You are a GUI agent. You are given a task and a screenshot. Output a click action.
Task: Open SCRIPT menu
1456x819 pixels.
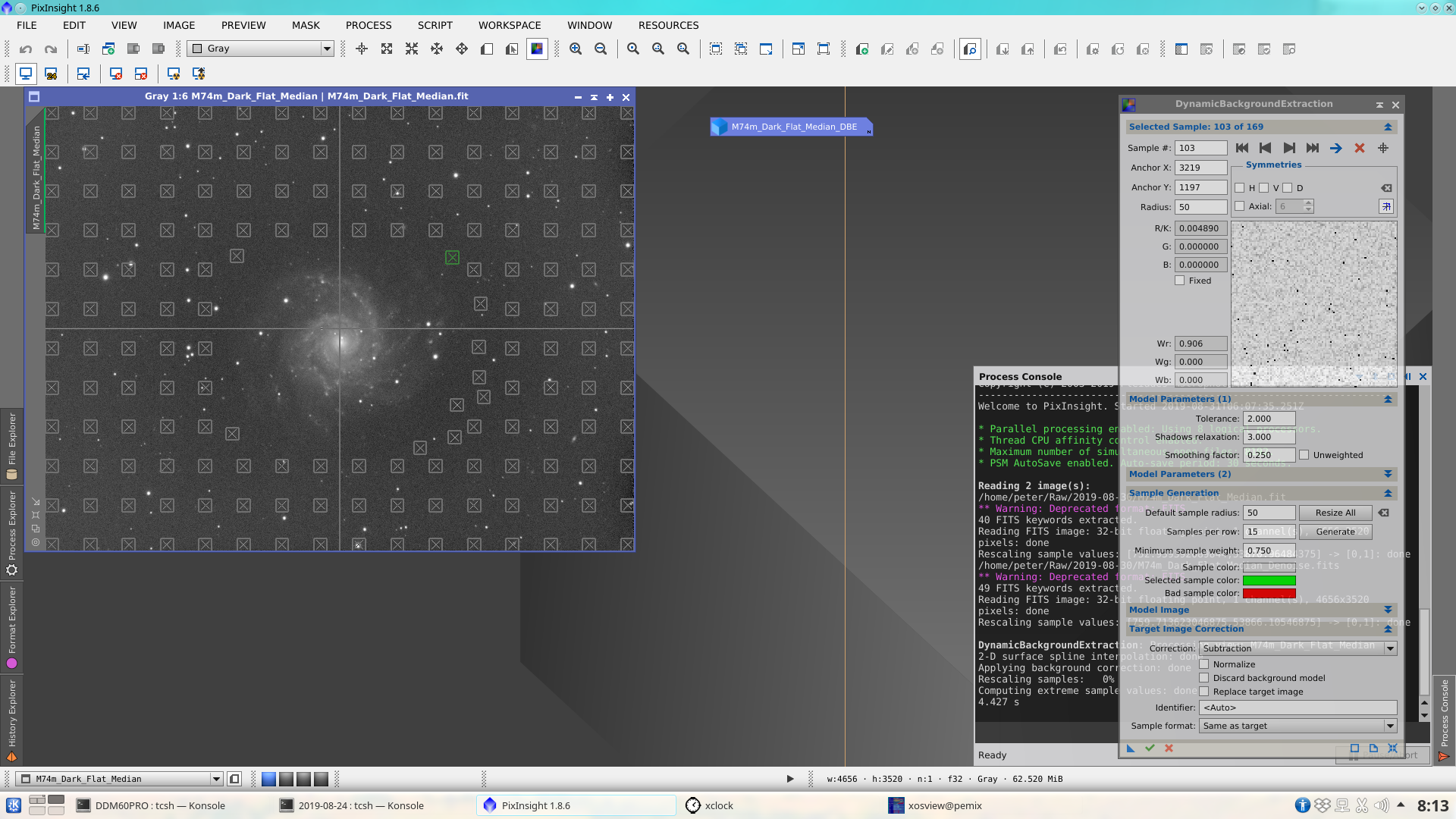point(435,25)
